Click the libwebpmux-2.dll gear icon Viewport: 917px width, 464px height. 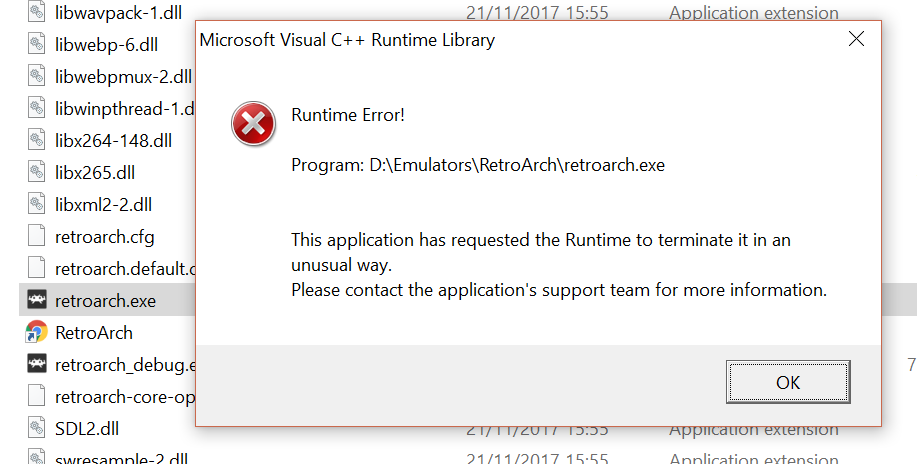36,76
